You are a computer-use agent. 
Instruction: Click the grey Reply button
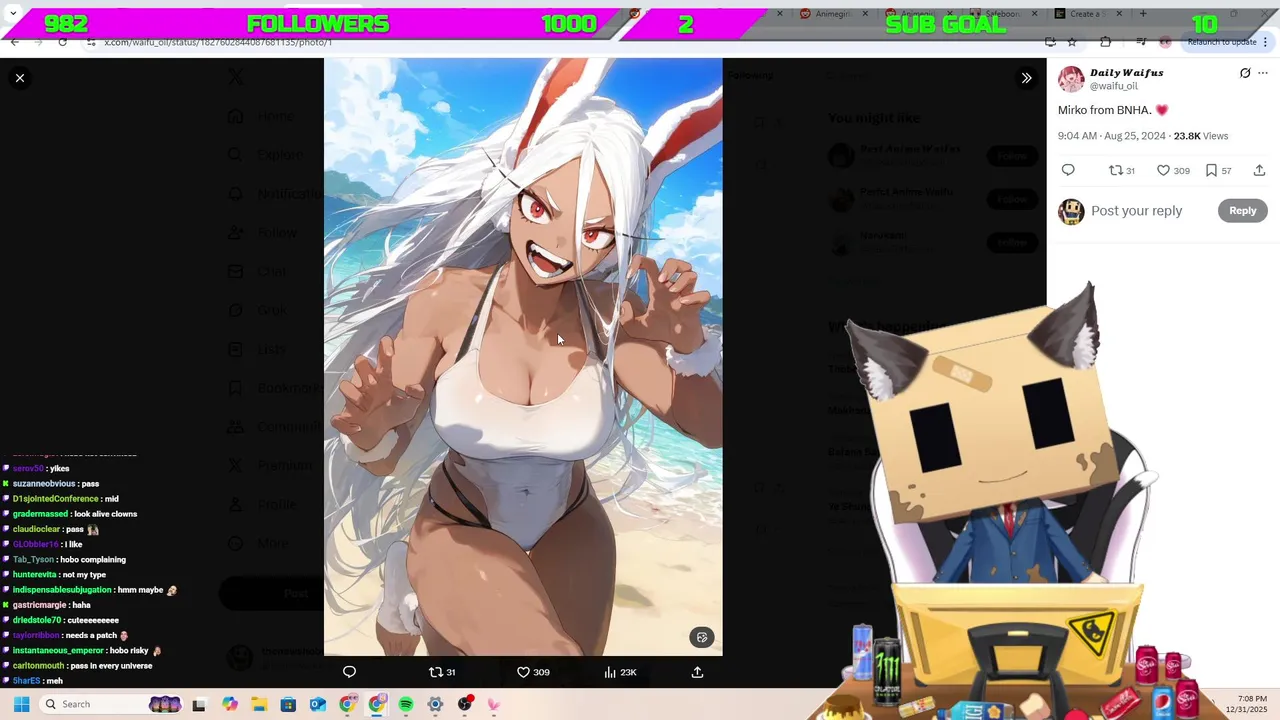click(x=1242, y=211)
